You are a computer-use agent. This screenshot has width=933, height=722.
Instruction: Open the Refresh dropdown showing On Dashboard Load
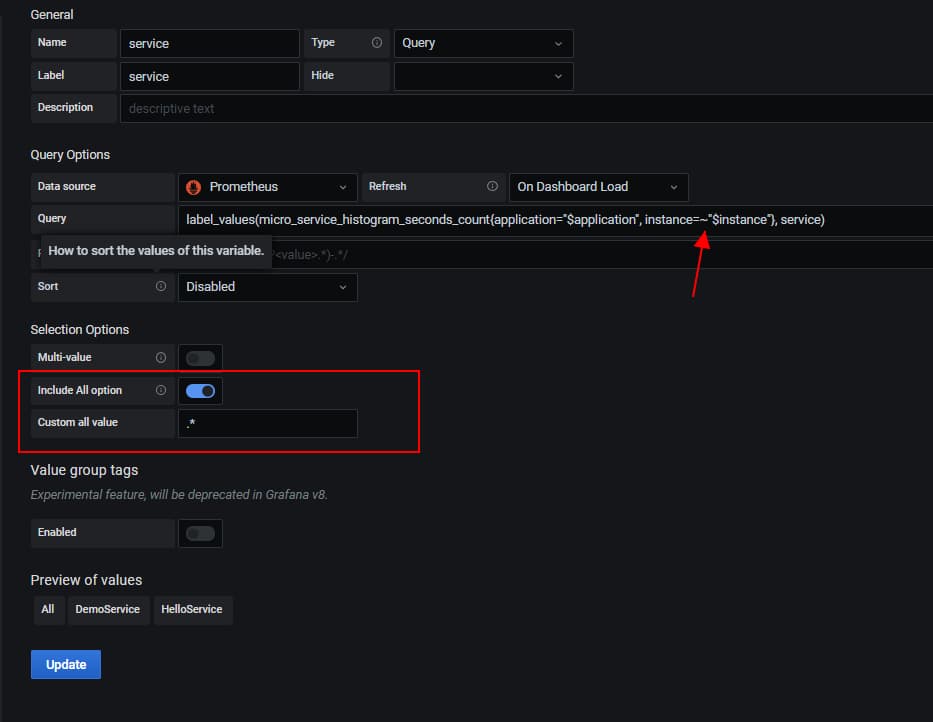(597, 187)
